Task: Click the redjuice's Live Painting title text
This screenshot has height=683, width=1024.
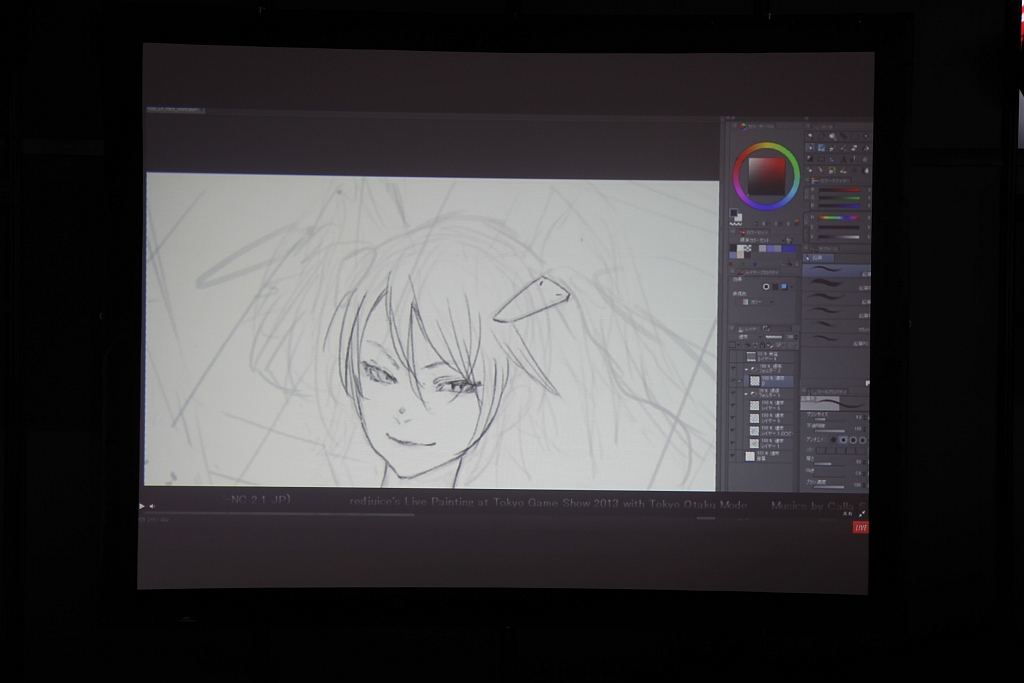Action: (x=548, y=502)
